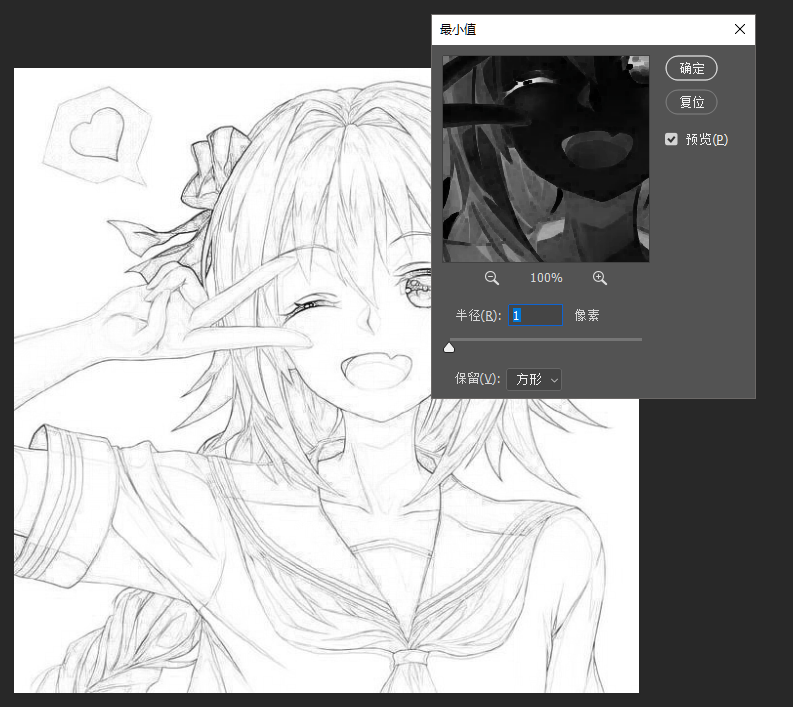Click the 半径(R) label text
793x707 pixels.
click(478, 316)
